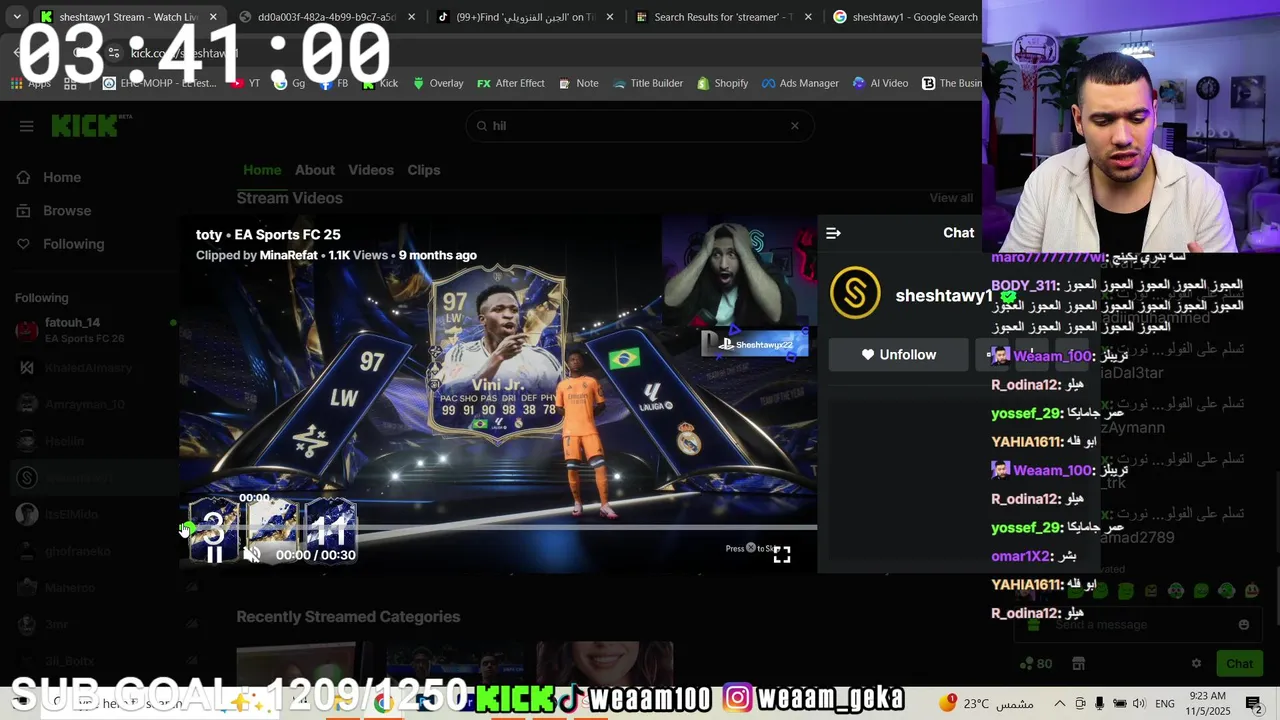The height and width of the screenshot is (720, 1280).
Task: Switch to sheshtawy1 Google Search tab
Action: [x=905, y=17]
